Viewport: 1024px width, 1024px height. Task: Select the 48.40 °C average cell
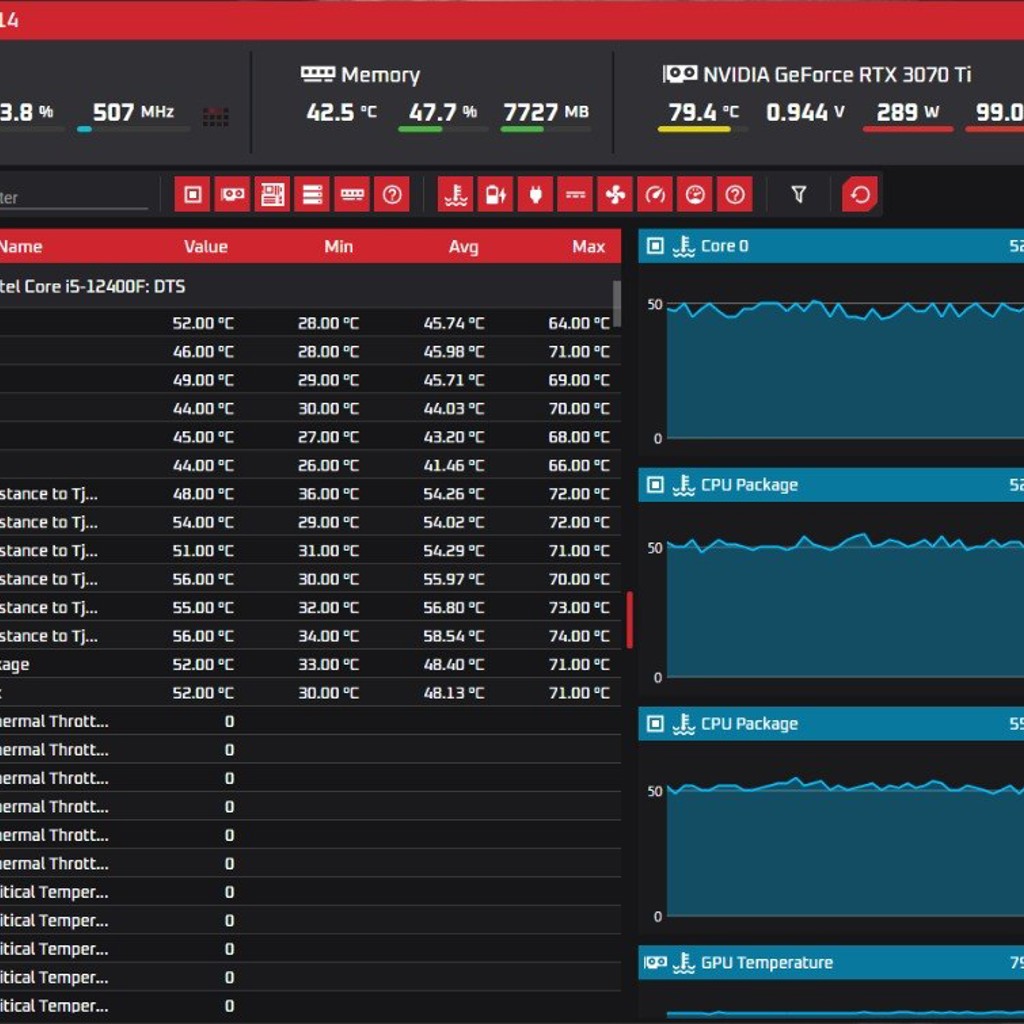(454, 664)
